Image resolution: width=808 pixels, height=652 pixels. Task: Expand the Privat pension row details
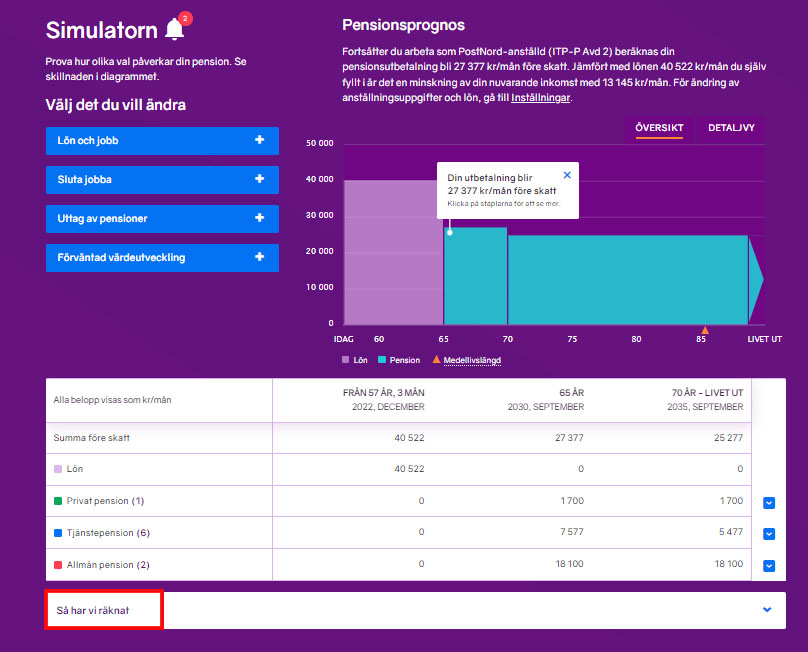769,503
